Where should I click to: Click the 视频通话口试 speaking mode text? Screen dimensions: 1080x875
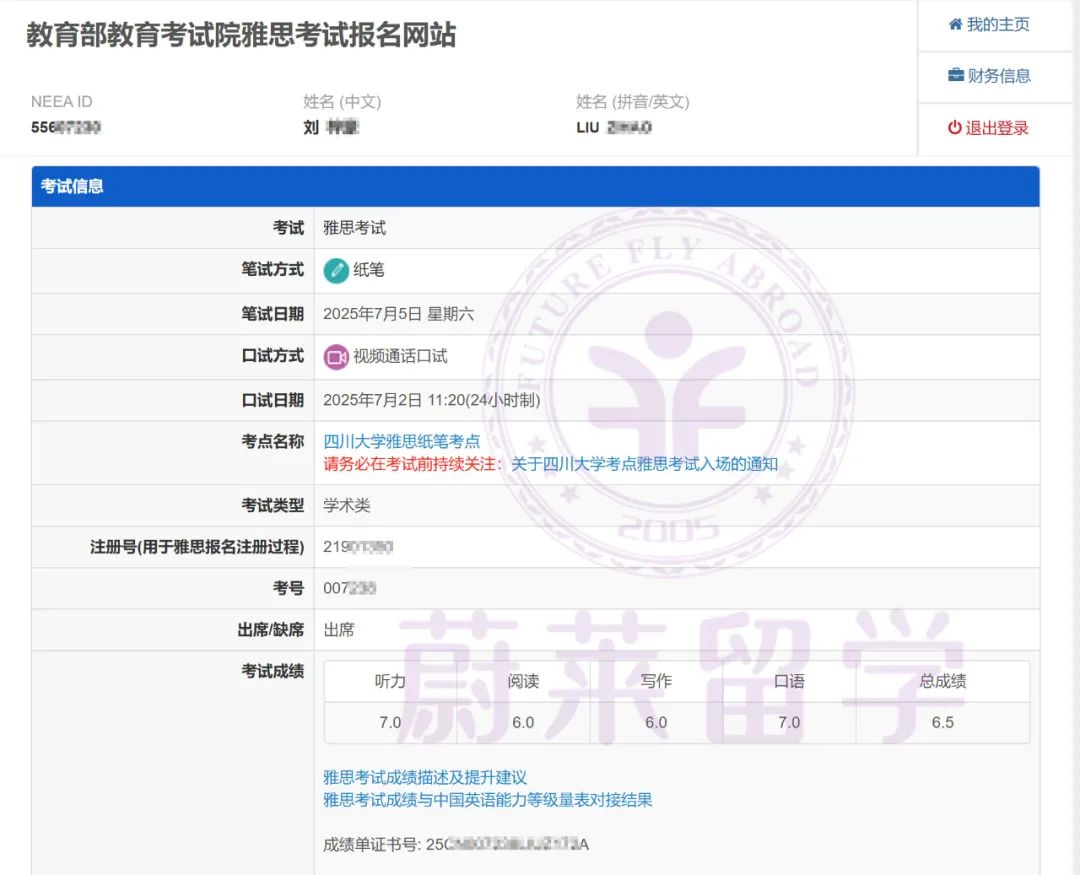coord(400,356)
